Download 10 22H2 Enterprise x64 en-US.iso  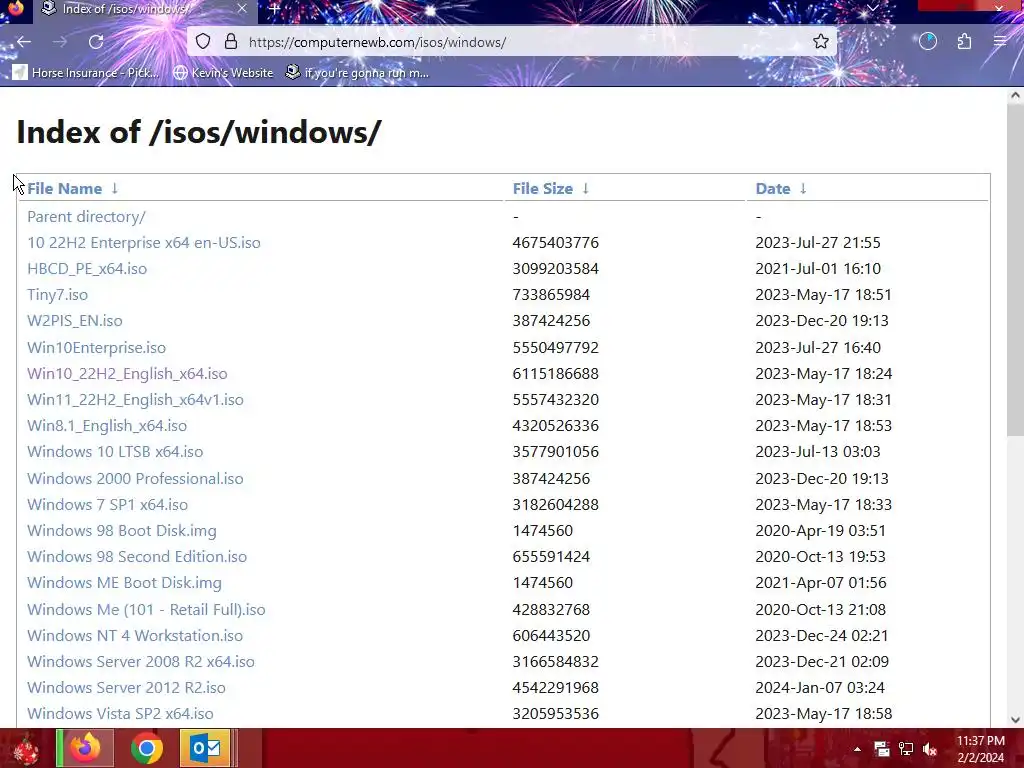144,243
